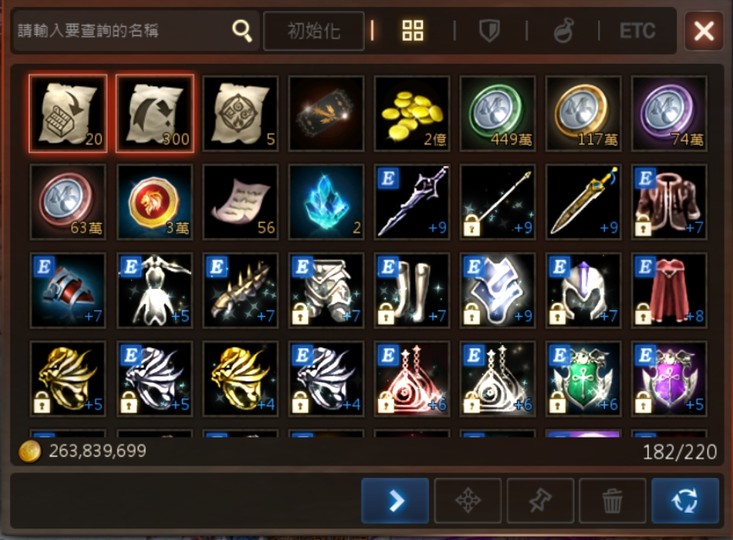Click the move arrows icon button
Screen dimensions: 733x540
pos(468,501)
